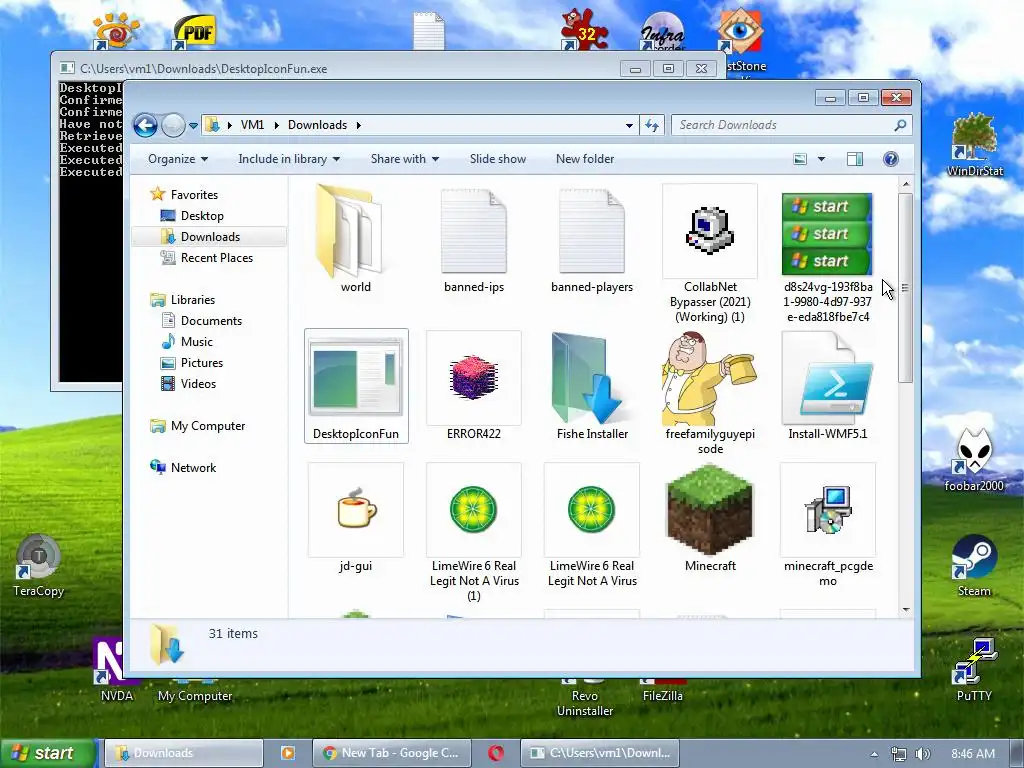Viewport: 1024px width, 768px height.
Task: Click Slide show in the toolbar
Action: pos(498,159)
